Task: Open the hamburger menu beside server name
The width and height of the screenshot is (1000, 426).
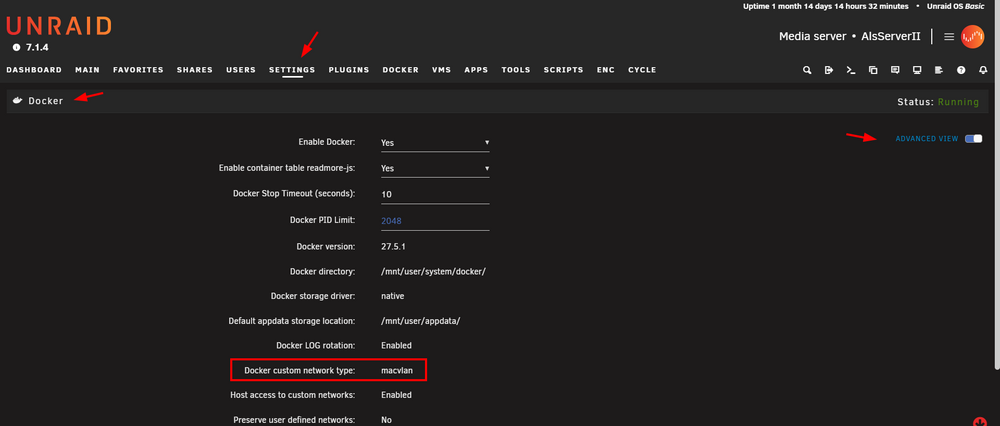Action: coord(949,37)
